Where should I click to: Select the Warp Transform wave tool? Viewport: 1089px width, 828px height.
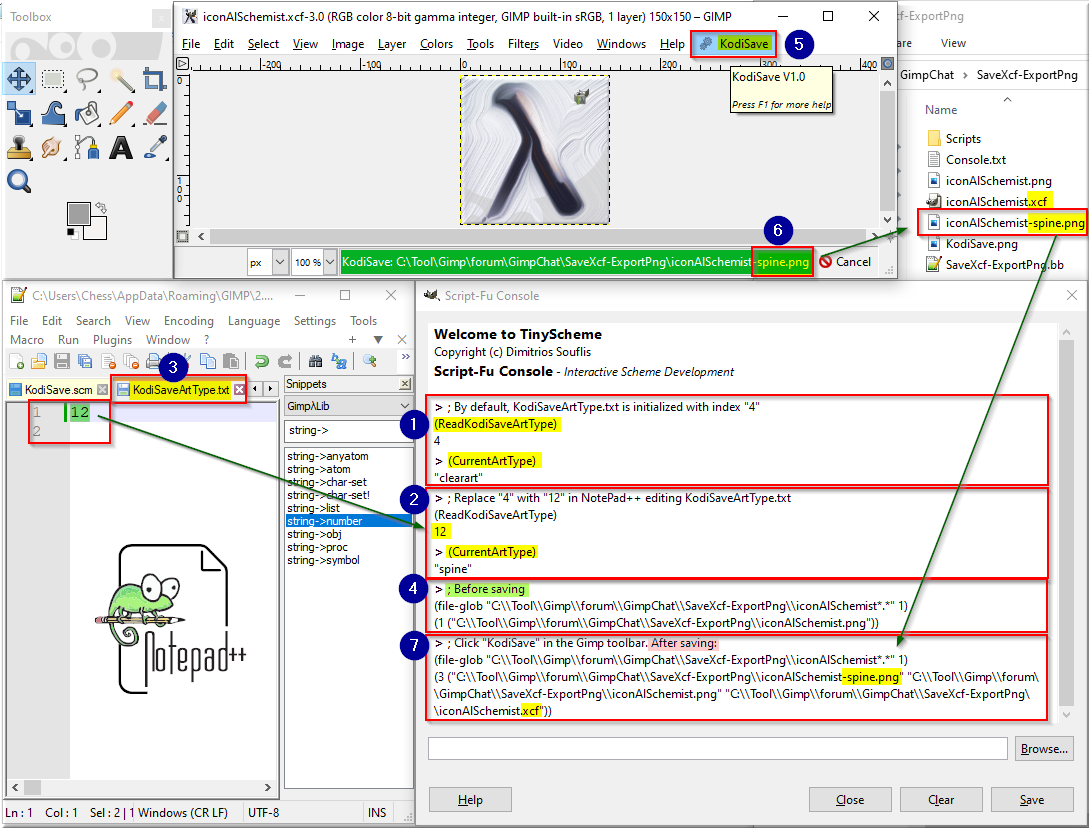53,113
